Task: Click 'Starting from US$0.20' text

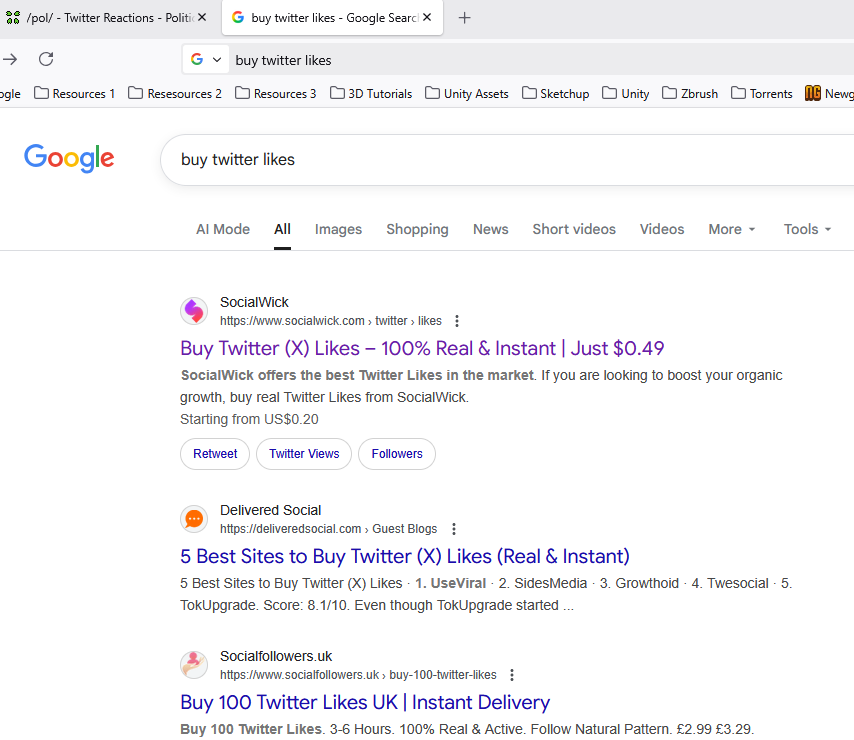Action: pyautogui.click(x=249, y=419)
